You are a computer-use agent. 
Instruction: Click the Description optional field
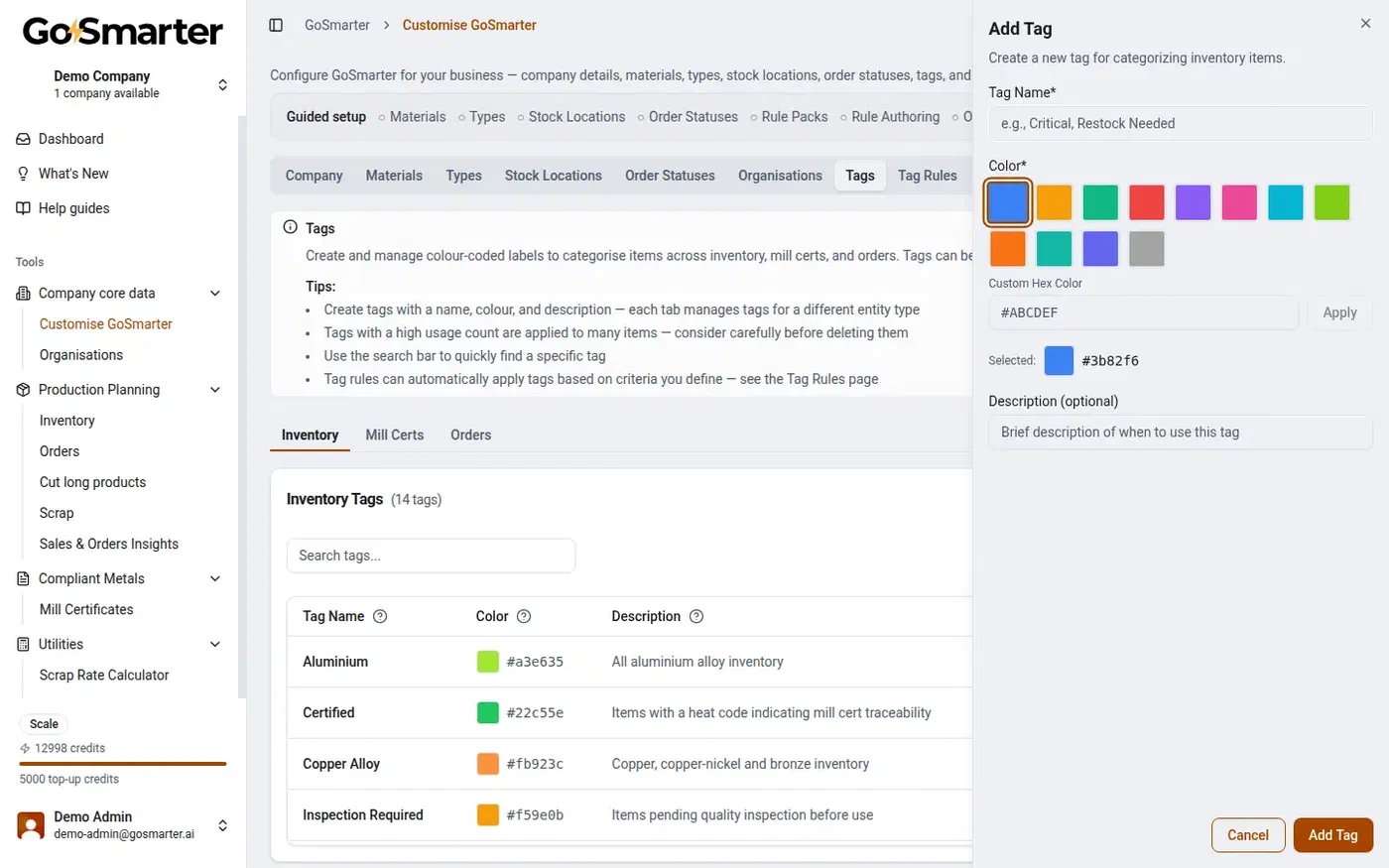coord(1181,433)
